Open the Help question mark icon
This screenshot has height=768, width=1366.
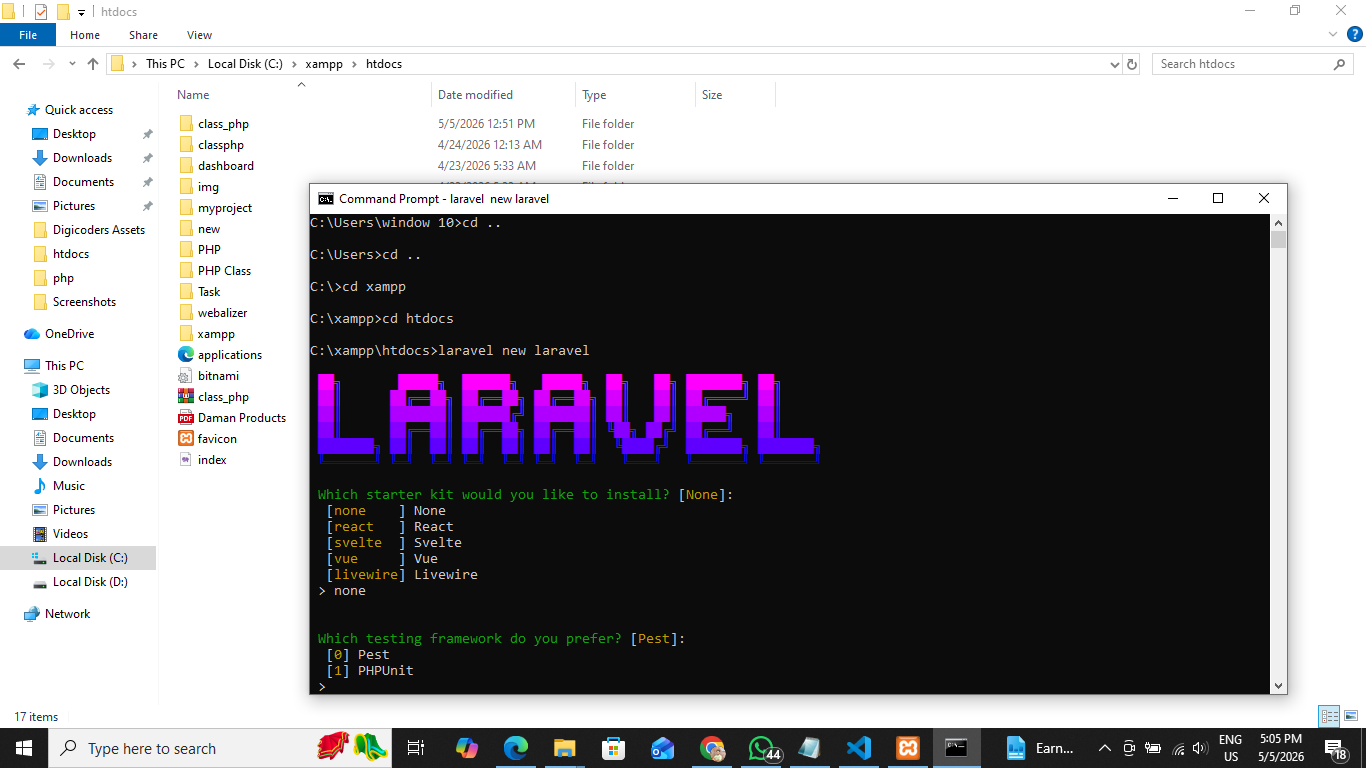point(1355,35)
